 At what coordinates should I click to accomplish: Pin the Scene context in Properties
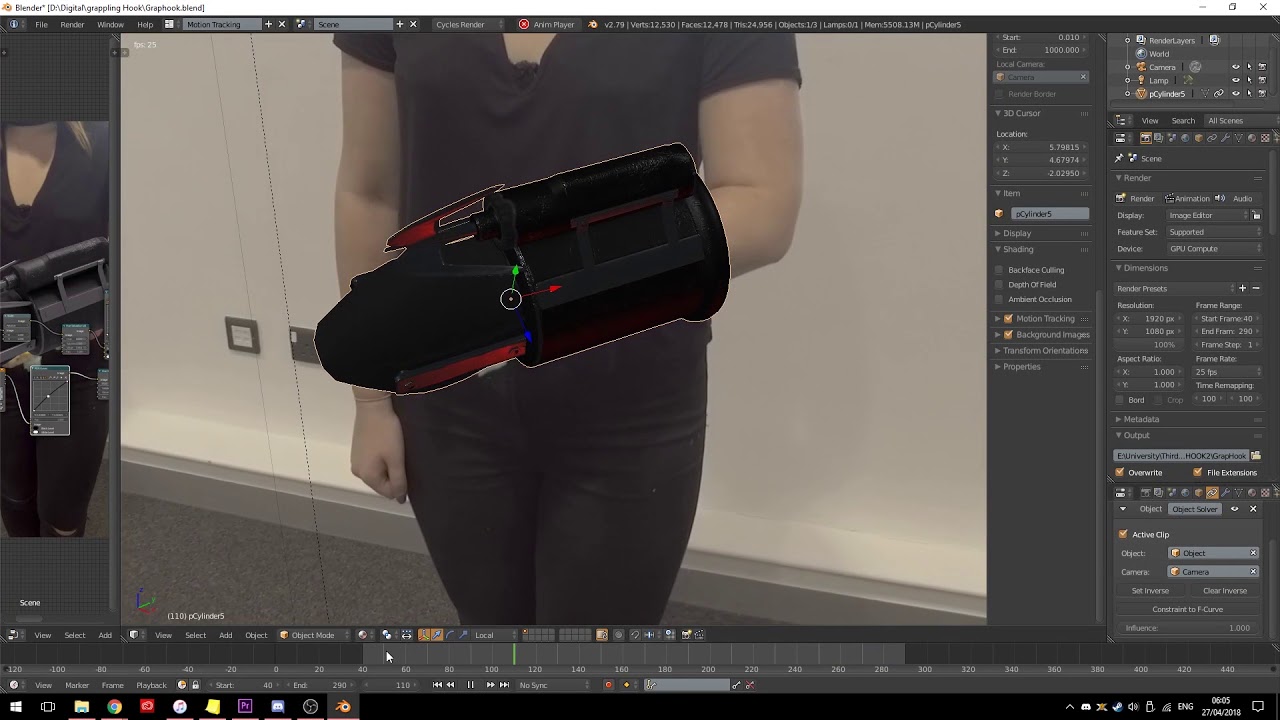[x=1119, y=158]
